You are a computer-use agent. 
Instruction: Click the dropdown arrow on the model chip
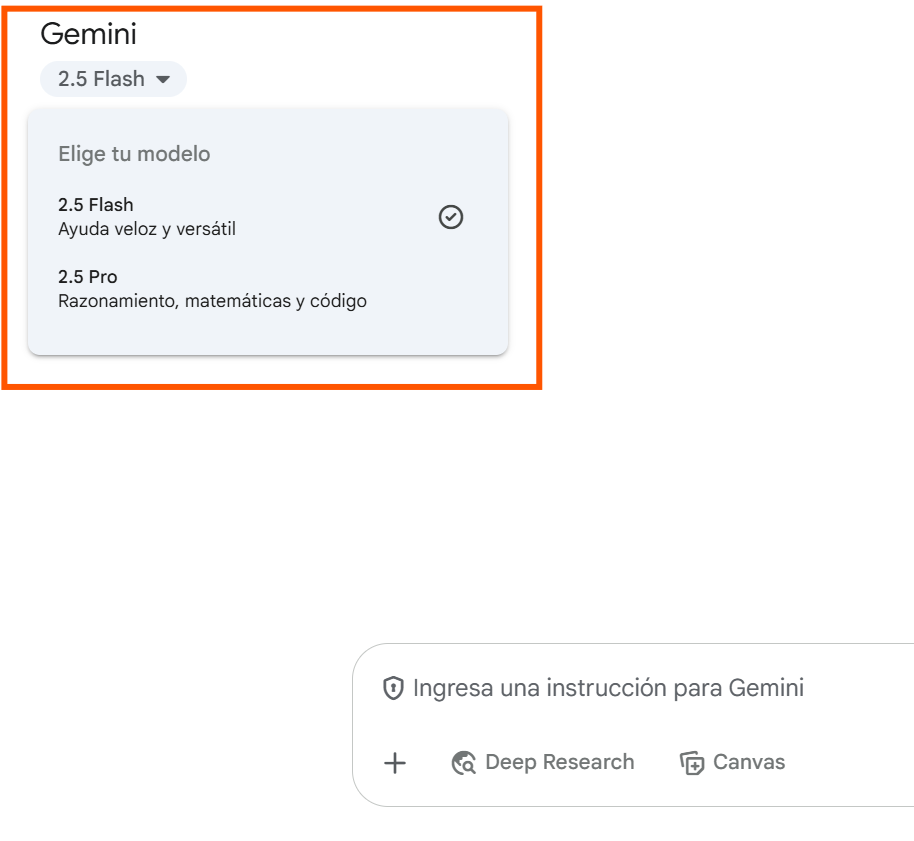point(164,79)
